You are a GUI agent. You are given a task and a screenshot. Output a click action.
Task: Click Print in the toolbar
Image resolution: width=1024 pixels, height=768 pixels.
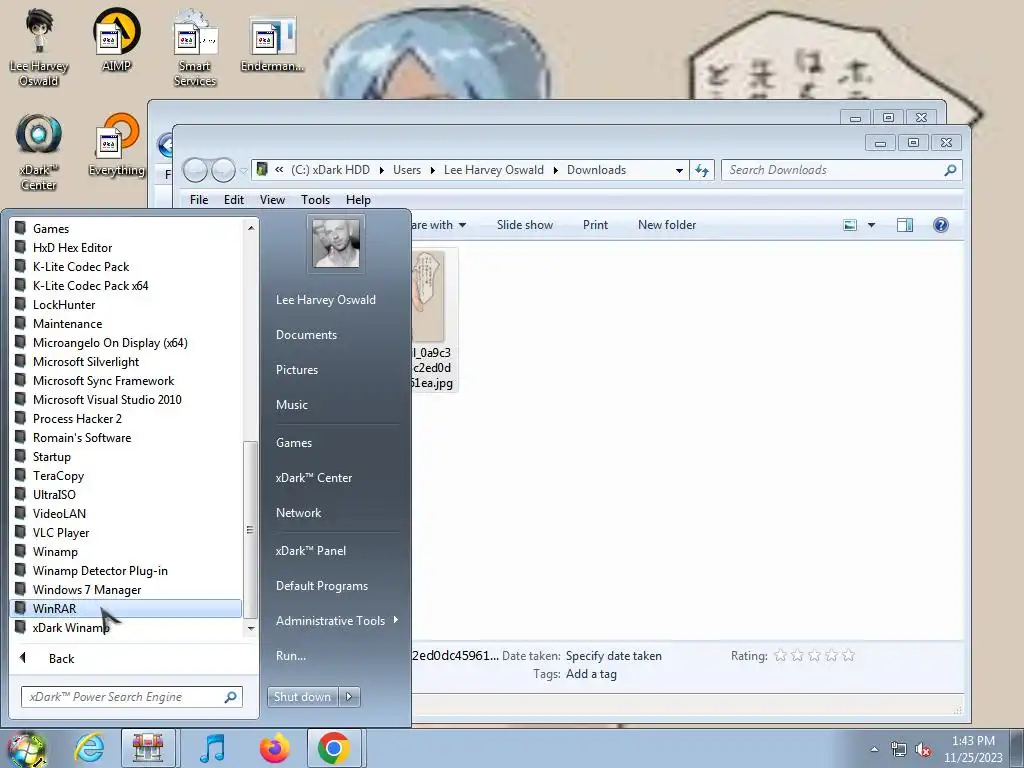point(596,225)
